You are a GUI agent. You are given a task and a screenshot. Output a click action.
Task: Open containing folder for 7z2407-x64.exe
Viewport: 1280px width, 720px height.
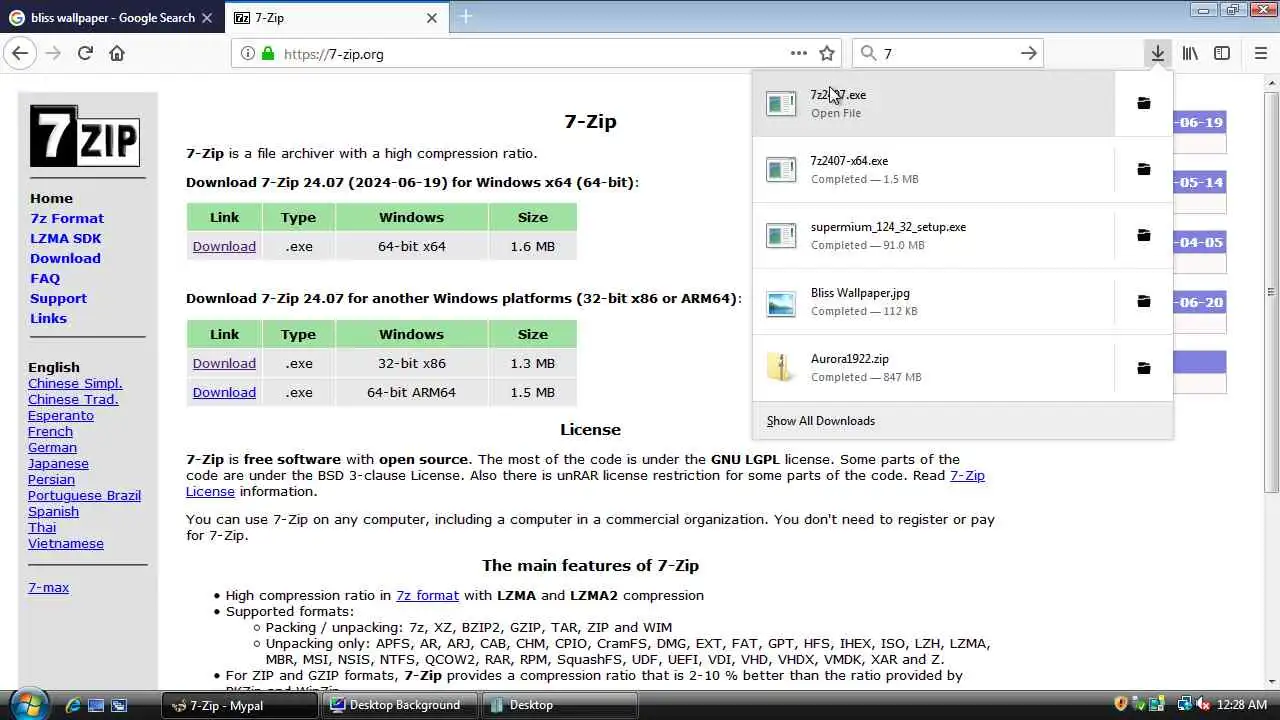point(1144,169)
